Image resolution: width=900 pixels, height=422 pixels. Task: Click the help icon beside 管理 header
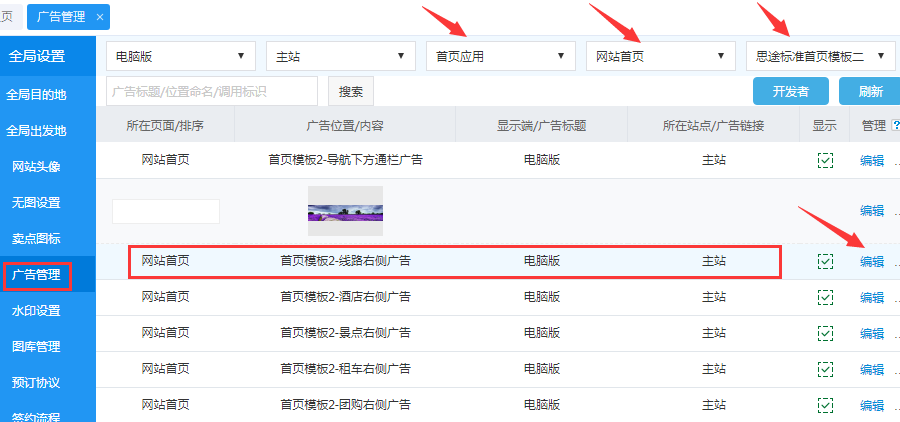pyautogui.click(x=895, y=125)
